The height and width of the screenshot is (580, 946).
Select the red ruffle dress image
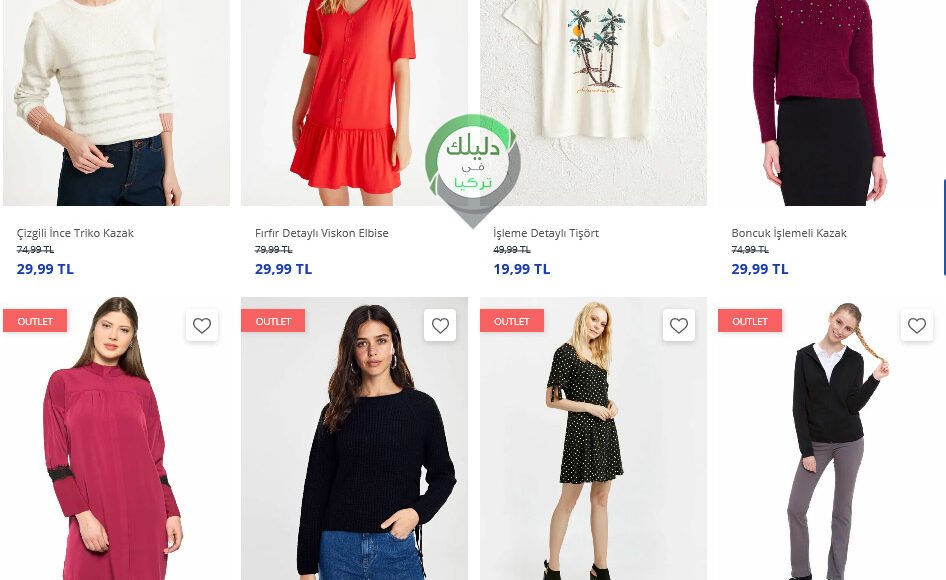tap(354, 103)
